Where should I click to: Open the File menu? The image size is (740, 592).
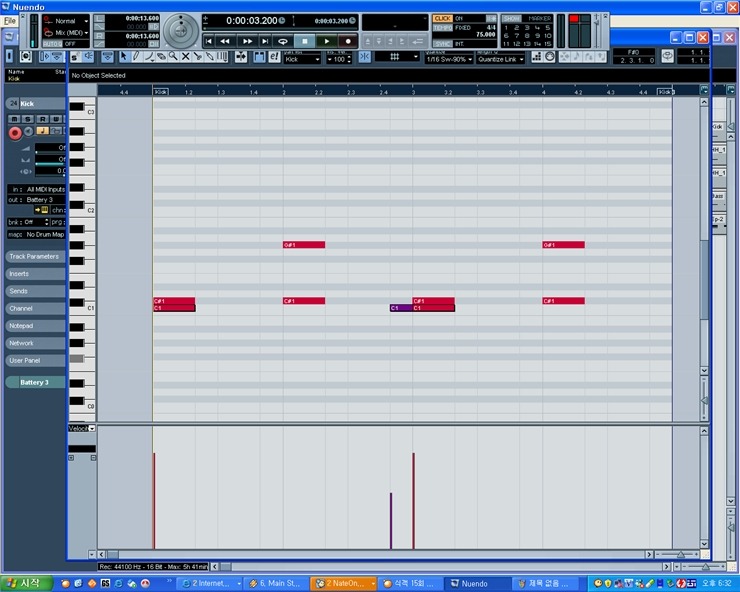[10, 20]
